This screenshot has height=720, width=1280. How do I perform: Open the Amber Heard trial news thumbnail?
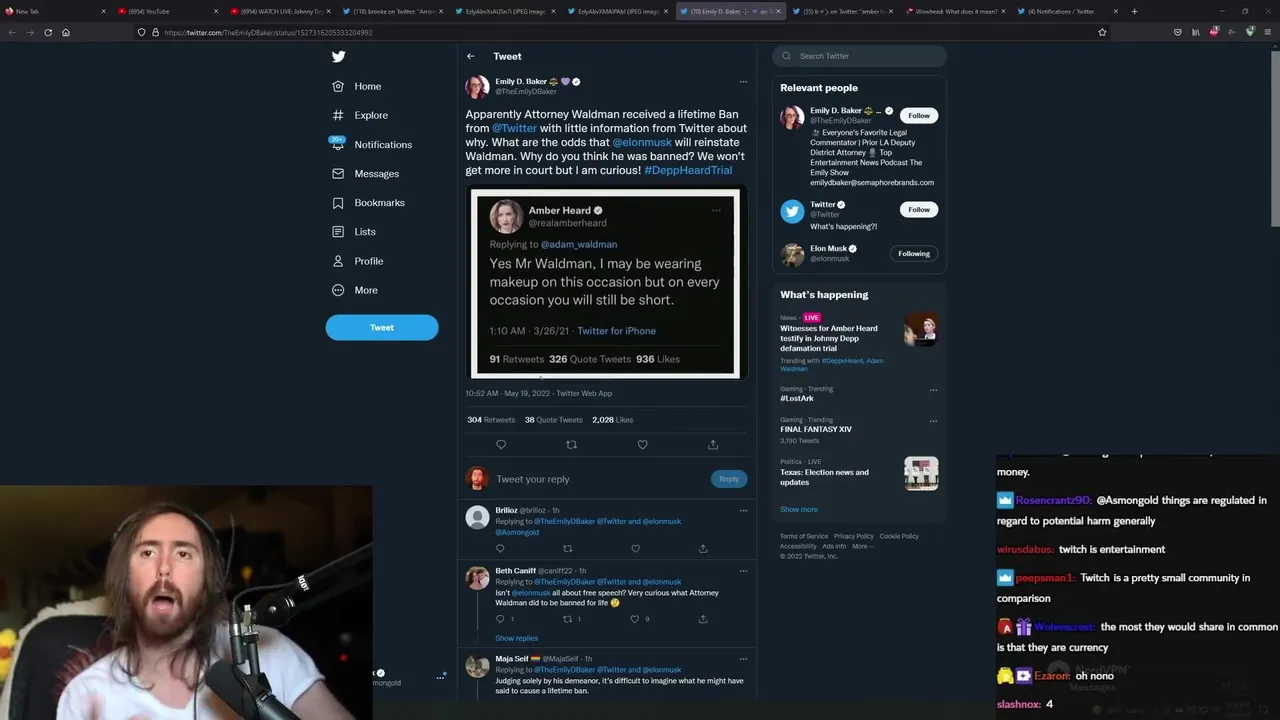click(921, 329)
